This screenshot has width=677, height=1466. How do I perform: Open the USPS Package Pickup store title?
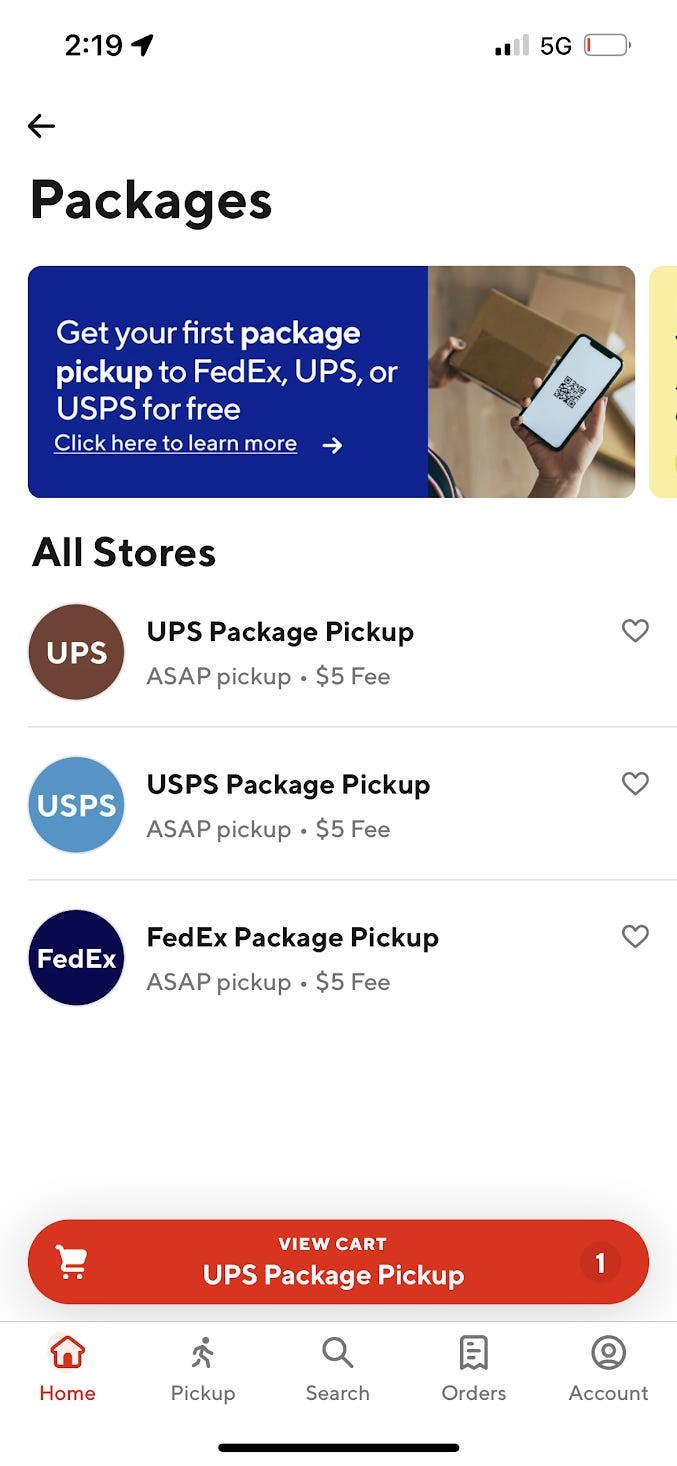coord(288,785)
